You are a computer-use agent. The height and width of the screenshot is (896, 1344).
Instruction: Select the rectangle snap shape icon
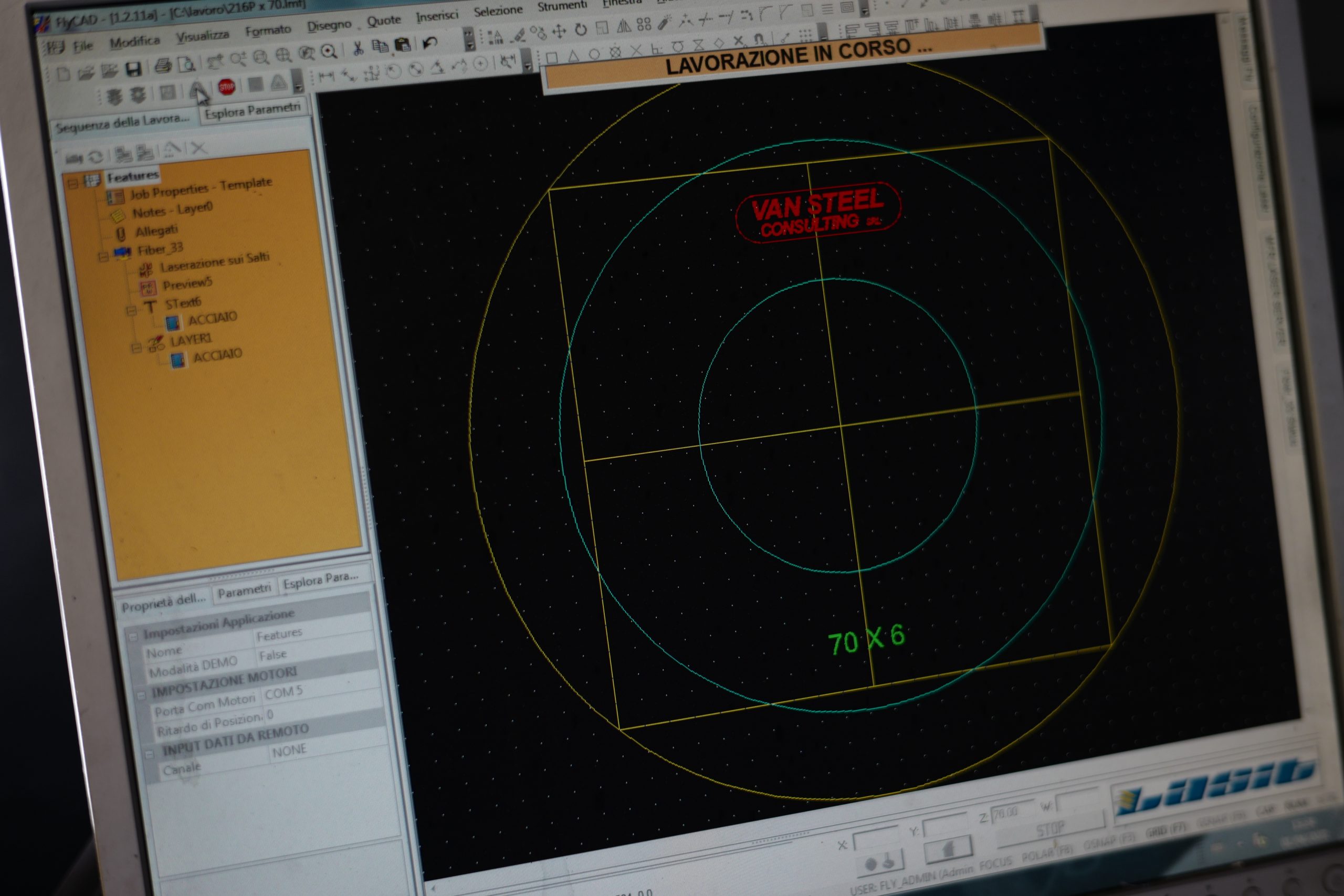click(552, 57)
